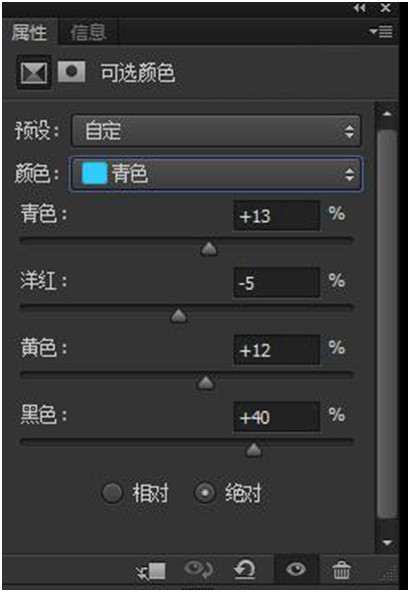408x592 pixels.
Task: Click the 青色 slider handle
Action: click(x=209, y=249)
